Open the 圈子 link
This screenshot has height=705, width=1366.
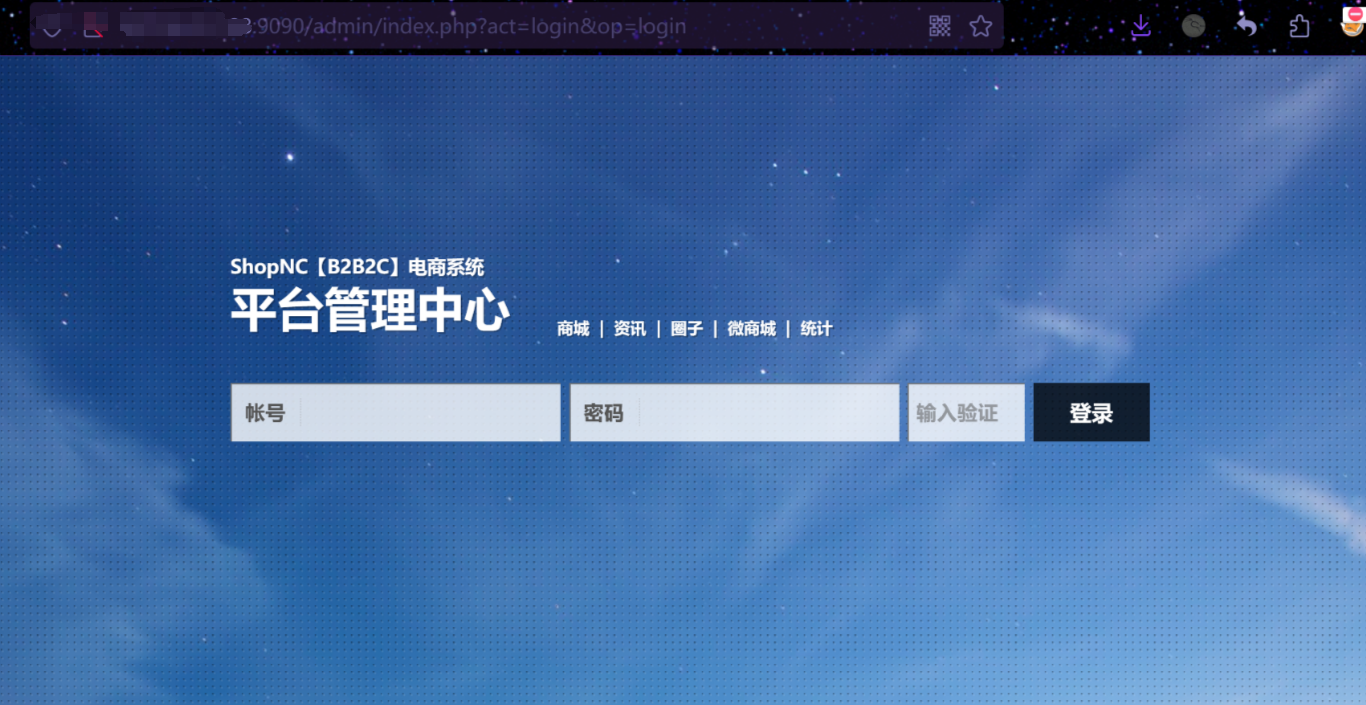click(x=687, y=329)
